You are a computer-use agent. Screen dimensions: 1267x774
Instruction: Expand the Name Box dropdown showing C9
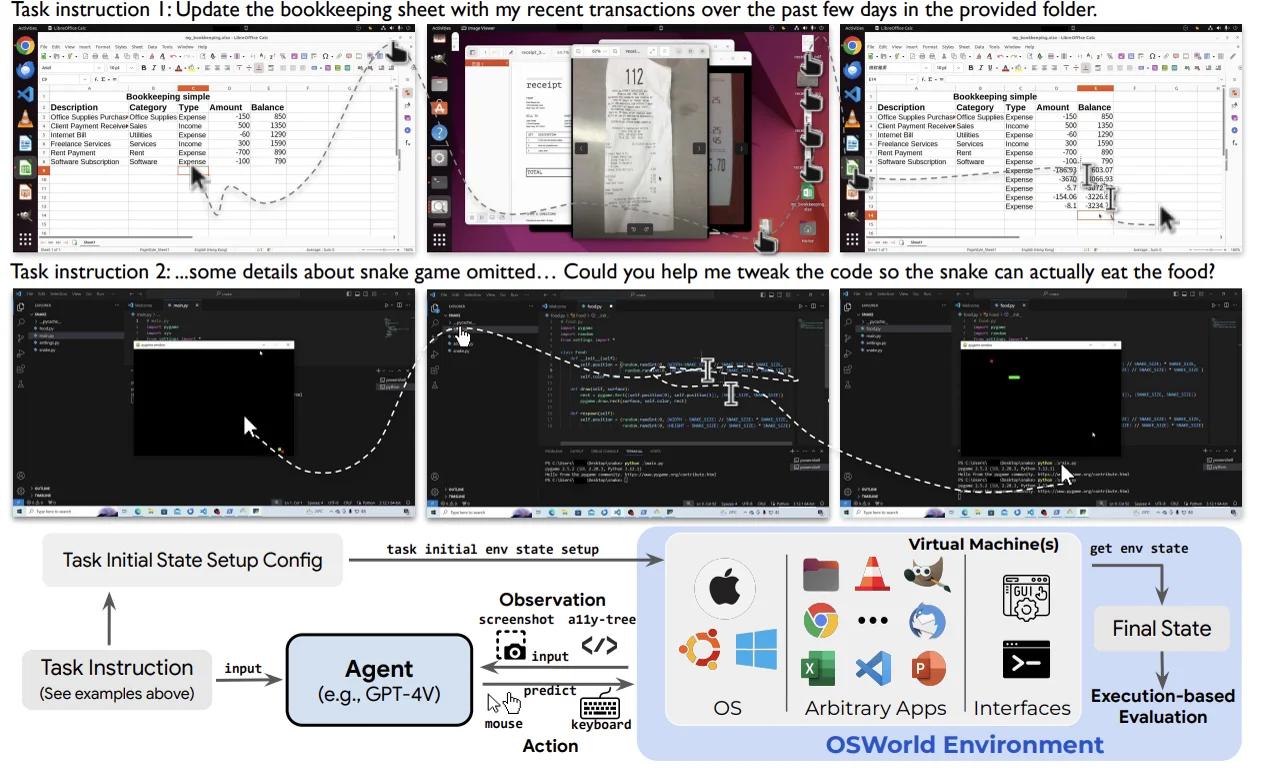[x=83, y=79]
